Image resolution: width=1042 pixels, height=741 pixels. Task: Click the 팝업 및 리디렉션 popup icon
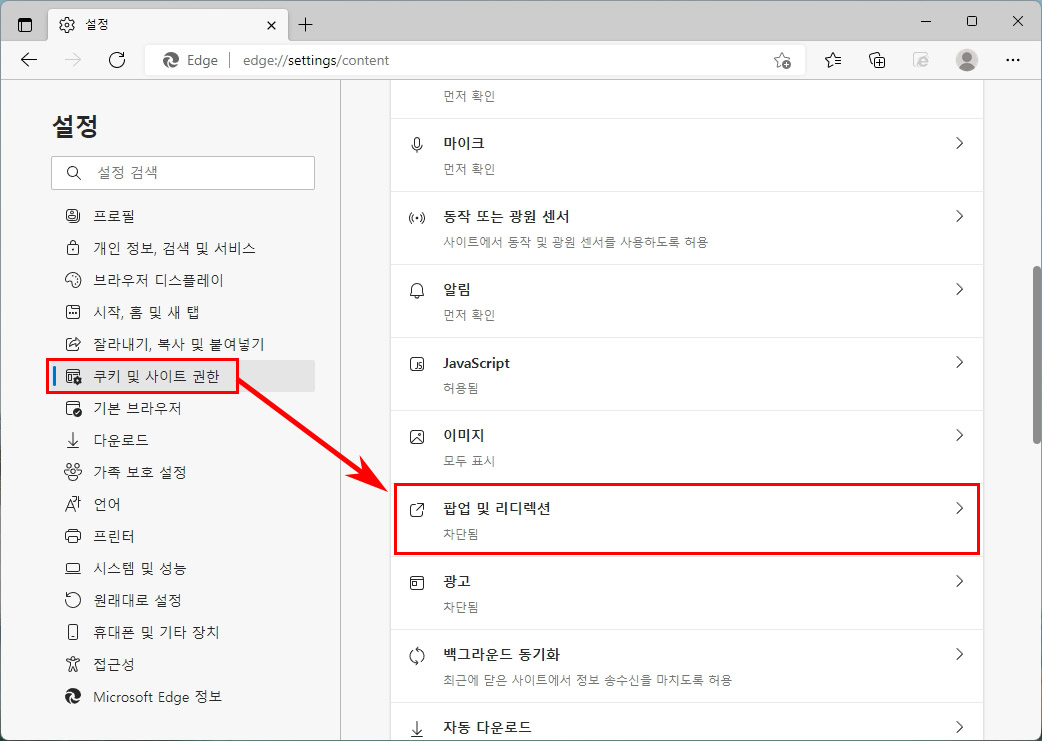click(417, 510)
